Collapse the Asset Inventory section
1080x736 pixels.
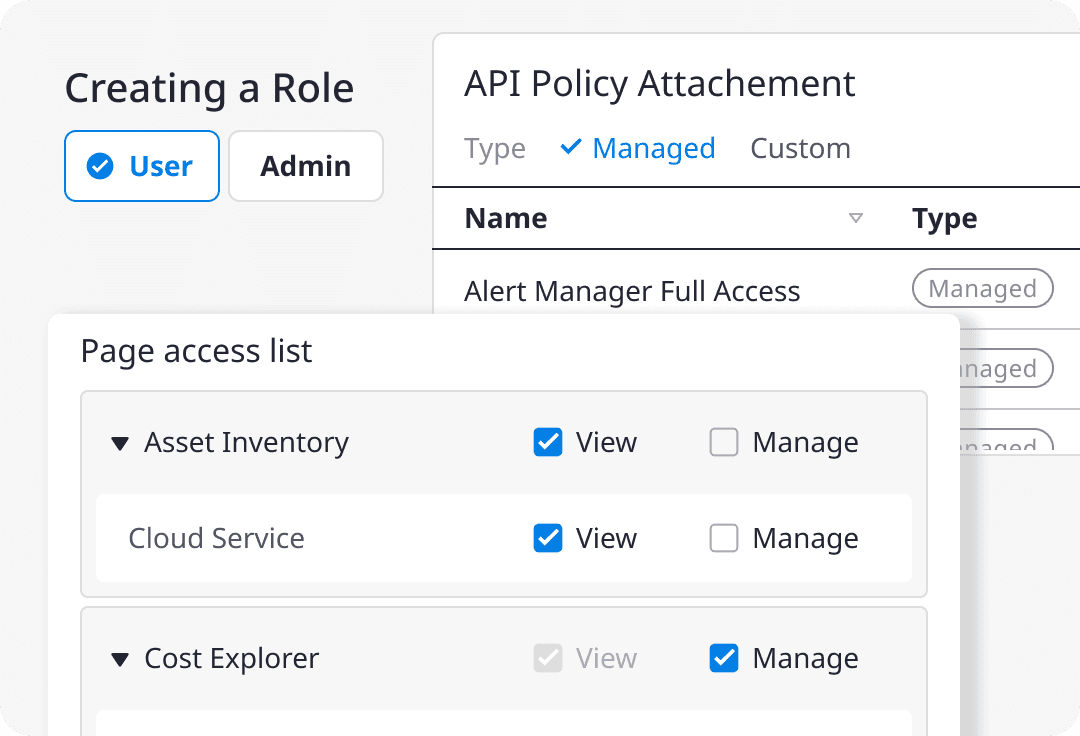[x=120, y=443]
